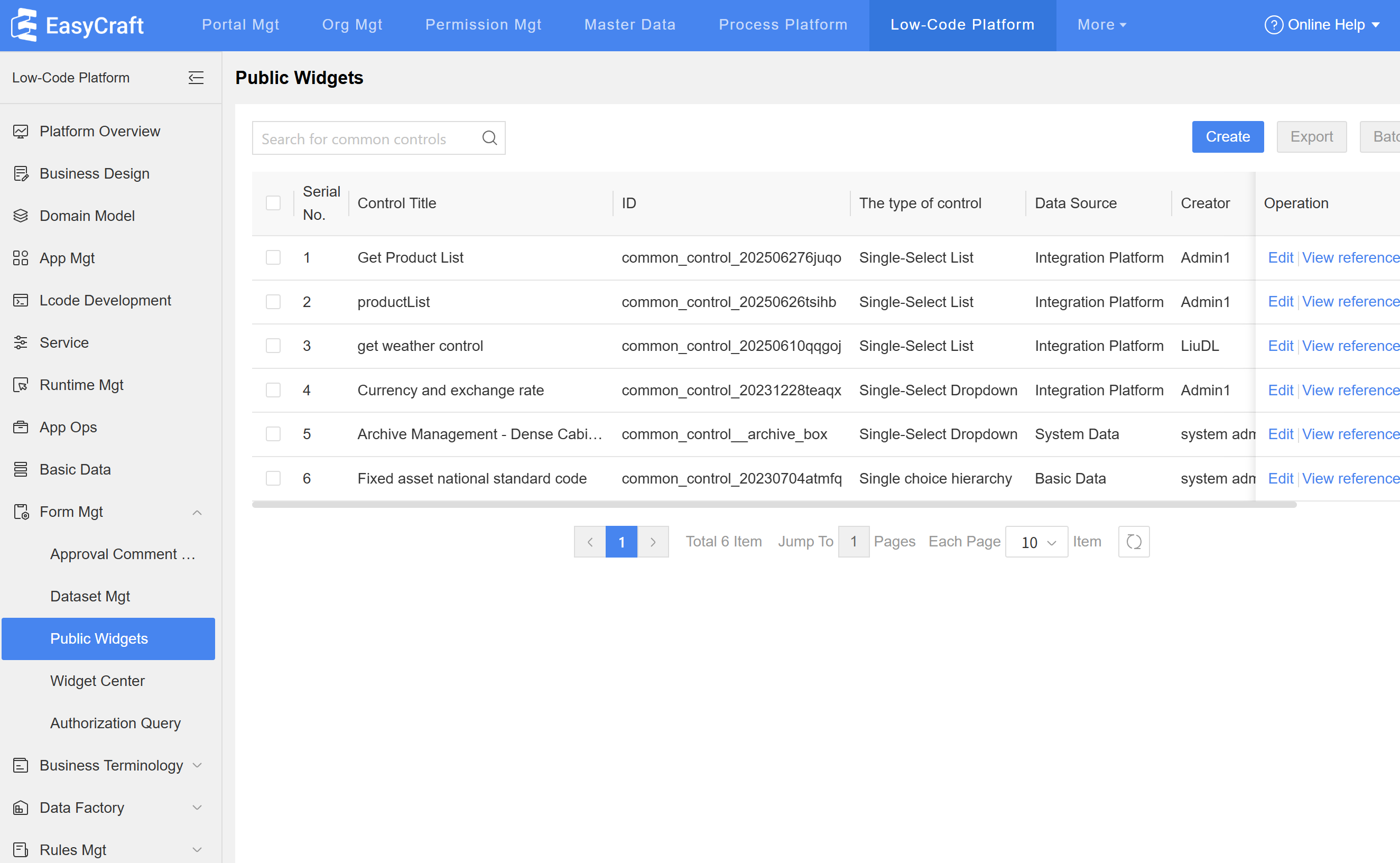The width and height of the screenshot is (1400, 863).
Task: Click the Domain Model layers icon
Action: click(21, 216)
